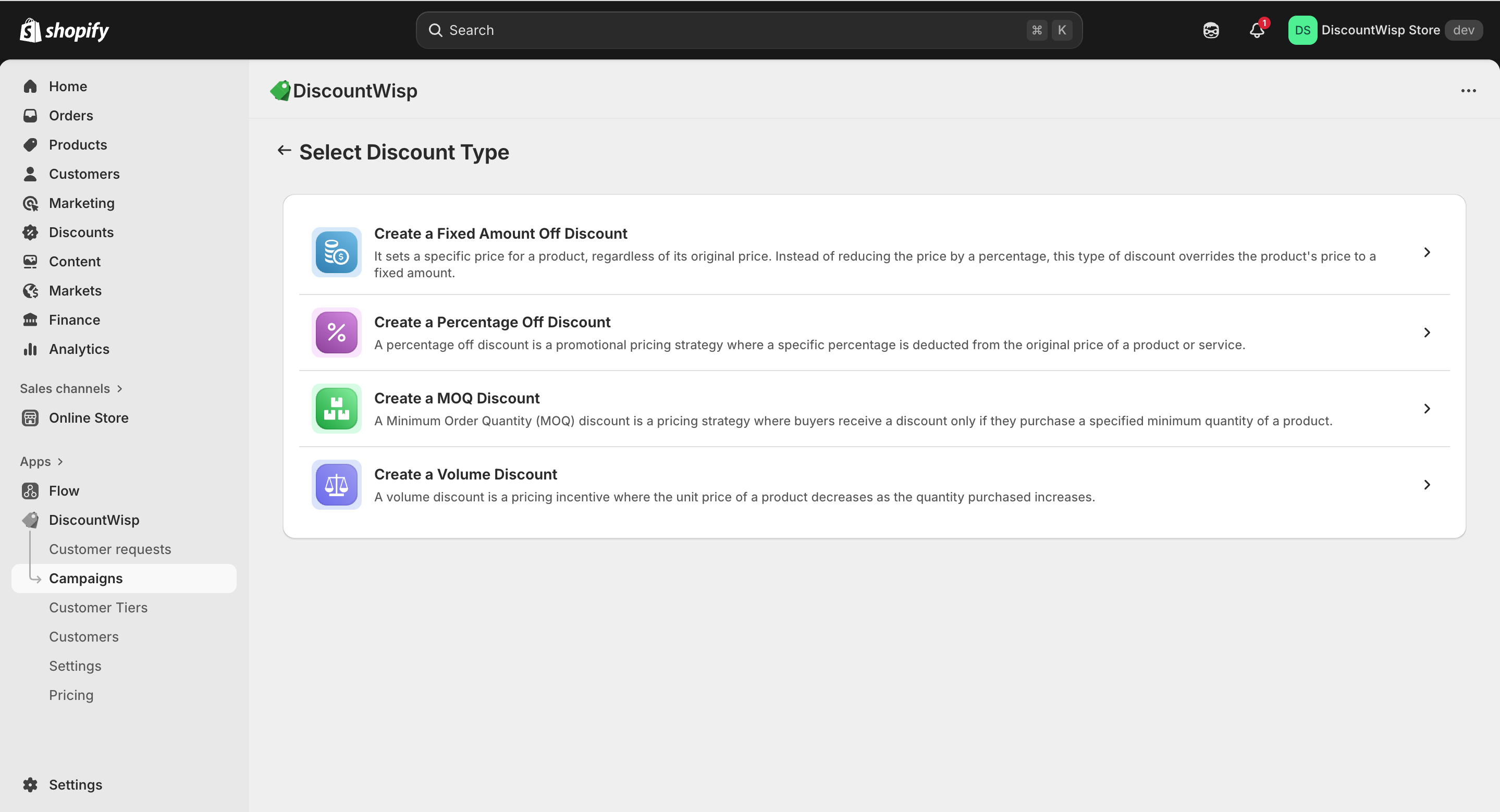The height and width of the screenshot is (812, 1500).
Task: Click the purple Percentage Off icon
Action: (336, 333)
